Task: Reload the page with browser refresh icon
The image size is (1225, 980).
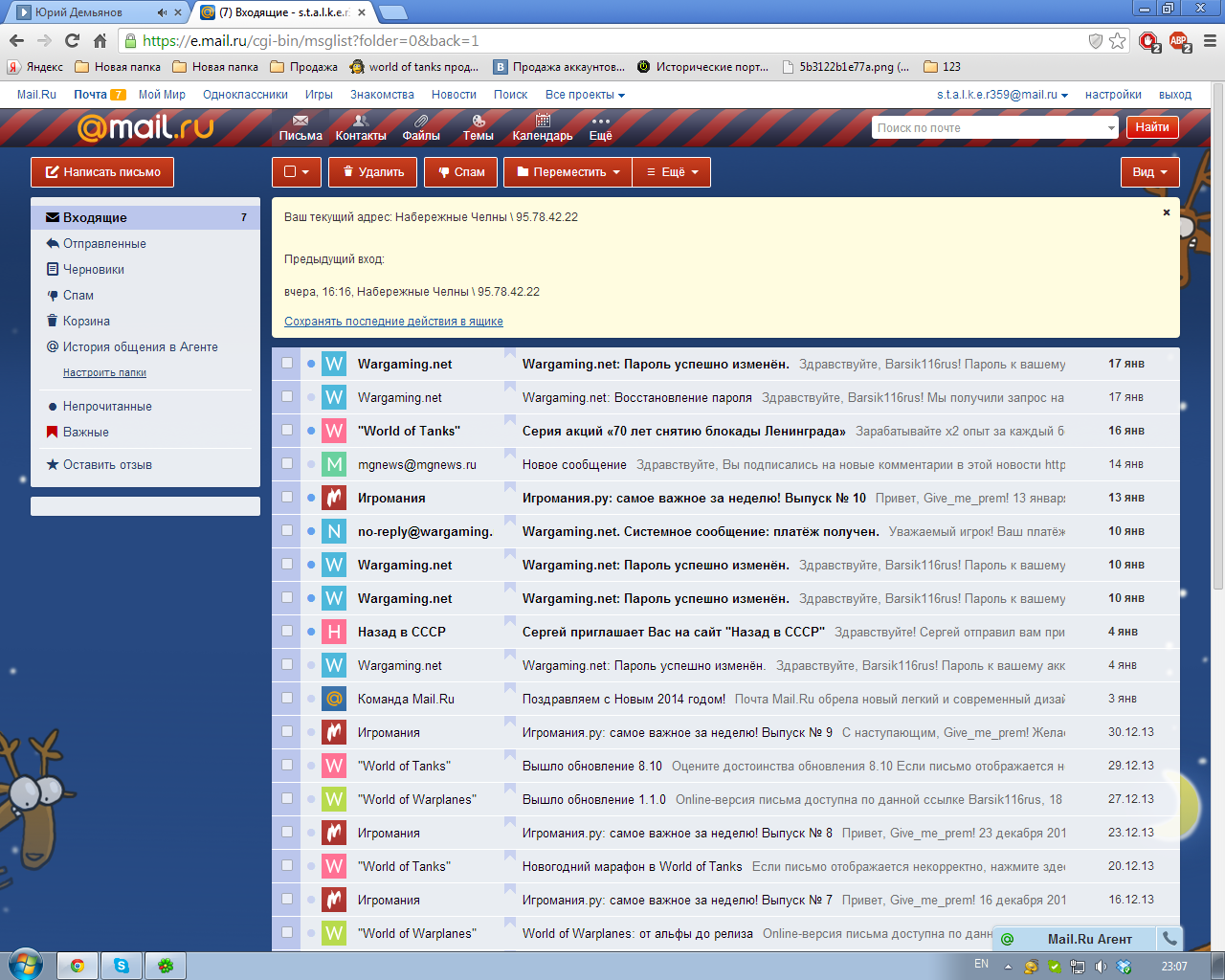Action: pyautogui.click(x=72, y=40)
